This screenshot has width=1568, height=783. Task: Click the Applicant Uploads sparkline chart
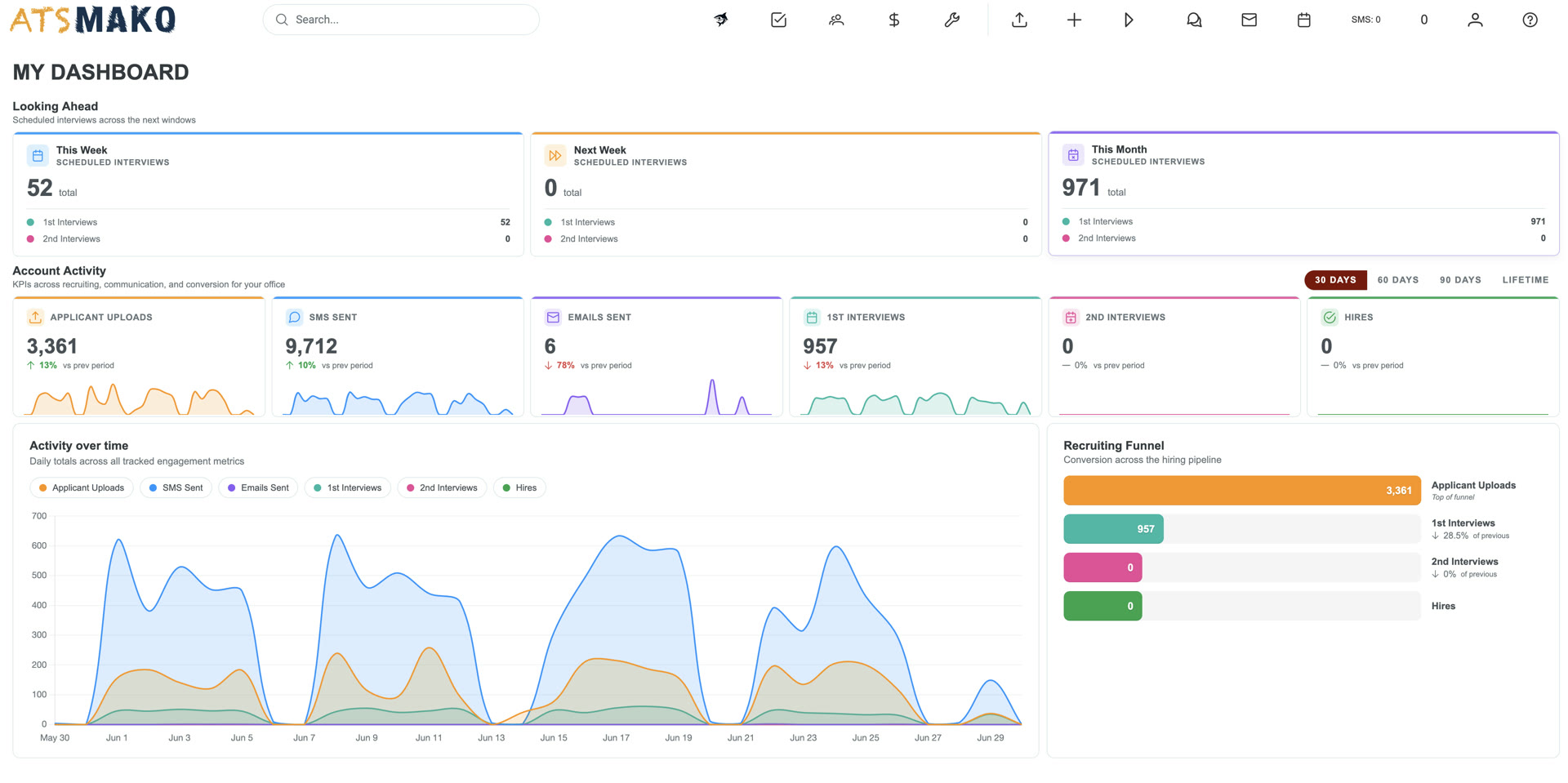[x=139, y=398]
